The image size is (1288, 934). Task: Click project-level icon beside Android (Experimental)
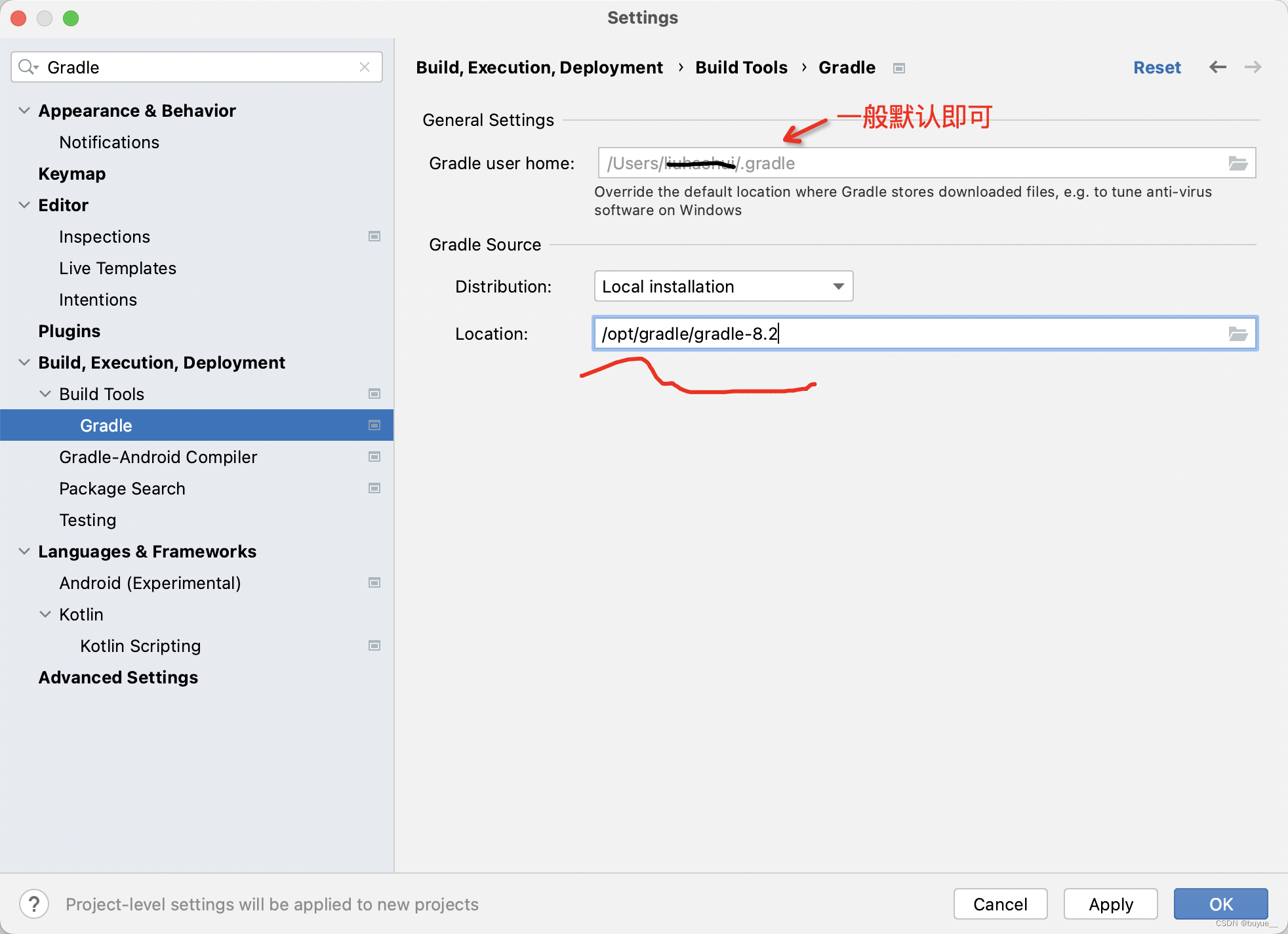374,582
